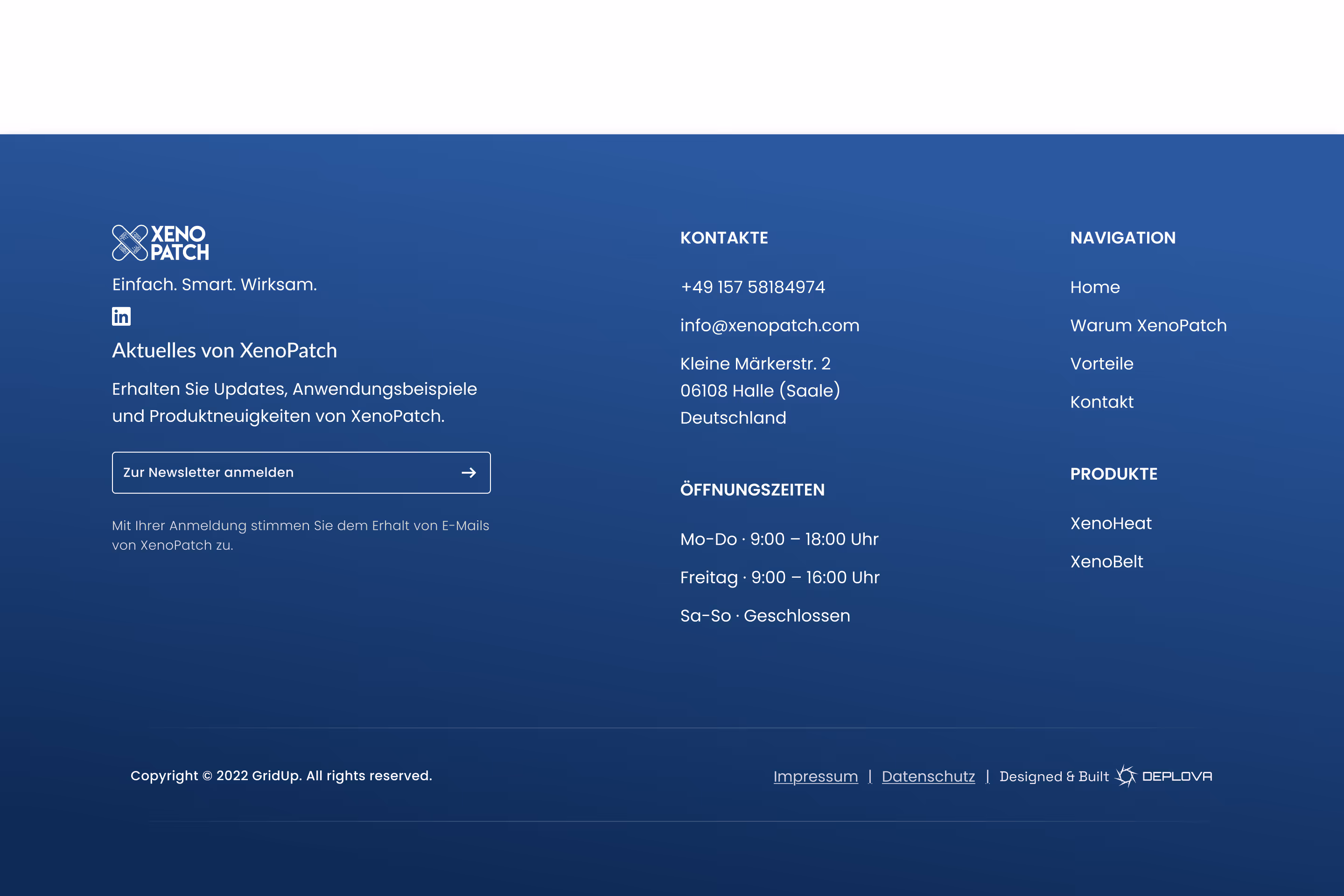Open the XenoBelt product link
This screenshot has height=896, width=1344.
[1107, 561]
